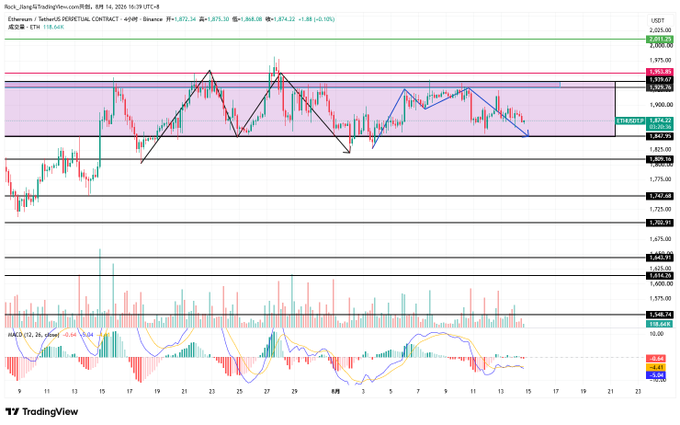
Task: Click the 1,775.00 tick on the price axis
Action: (660, 179)
